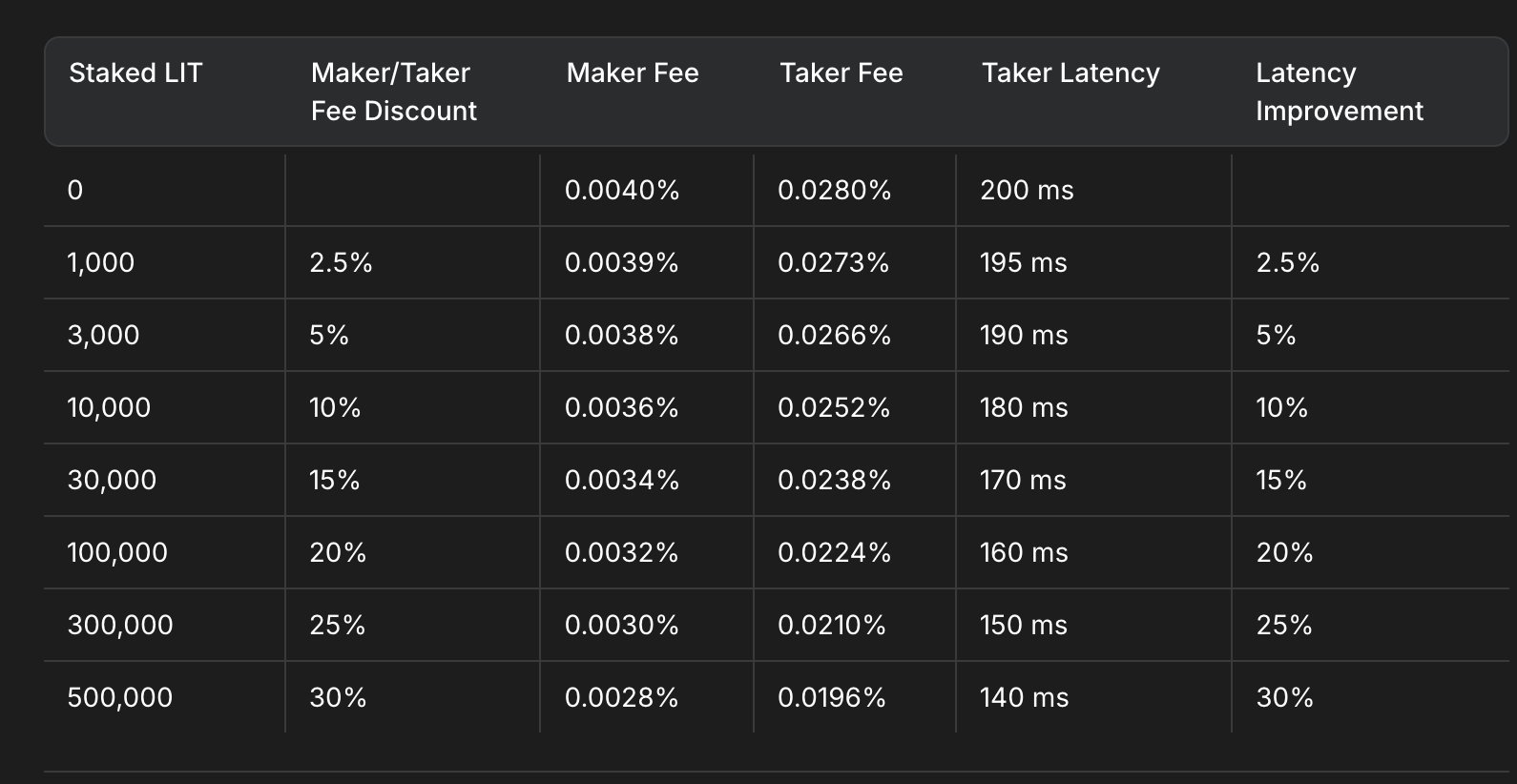Image resolution: width=1517 pixels, height=784 pixels.
Task: Select the Maker Fee column header
Action: tap(632, 73)
